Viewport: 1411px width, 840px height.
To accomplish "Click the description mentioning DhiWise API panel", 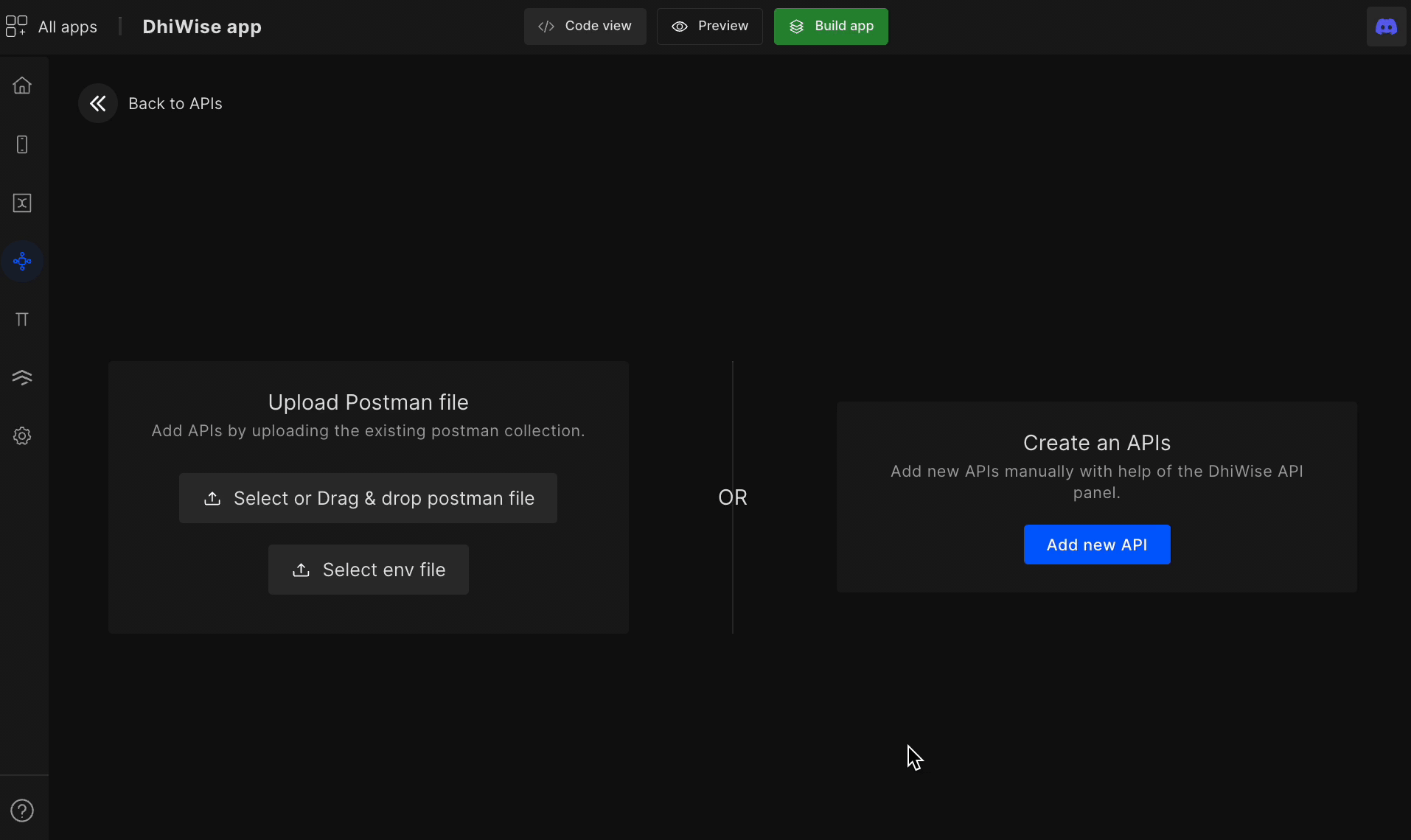I will point(1097,482).
